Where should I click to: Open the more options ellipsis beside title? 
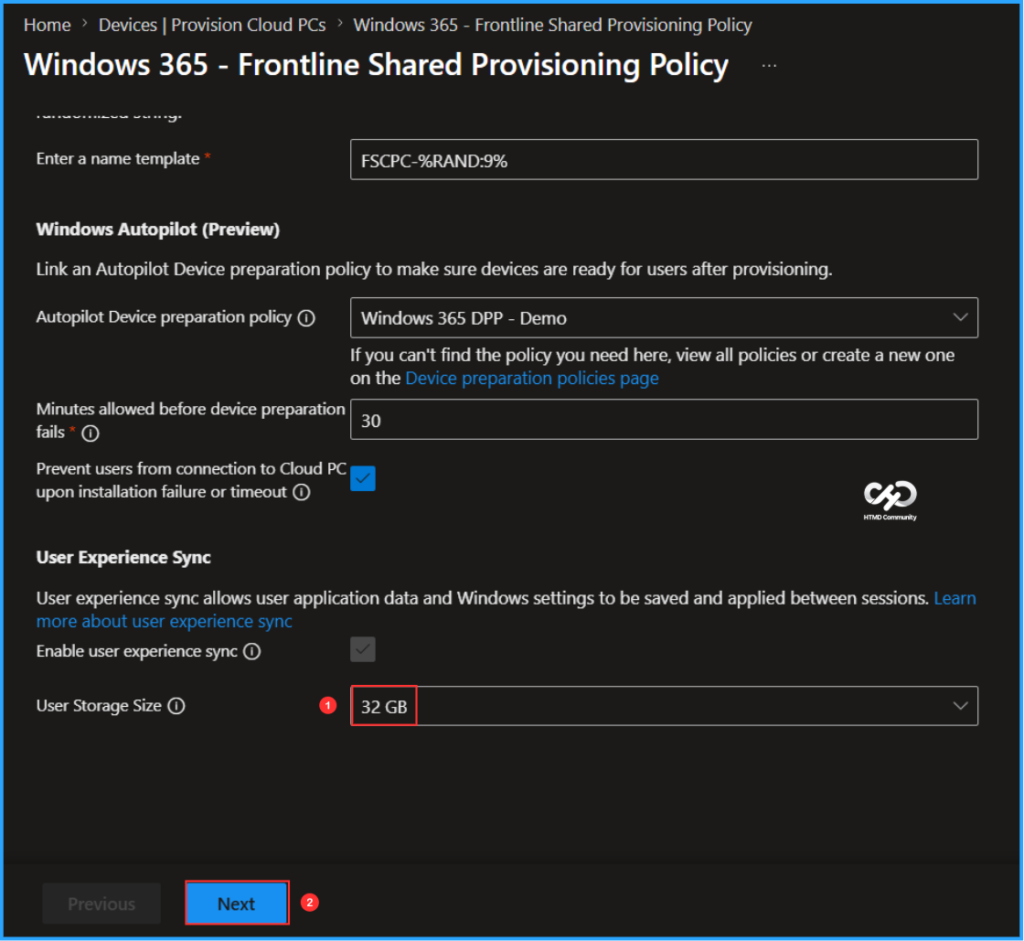(769, 65)
